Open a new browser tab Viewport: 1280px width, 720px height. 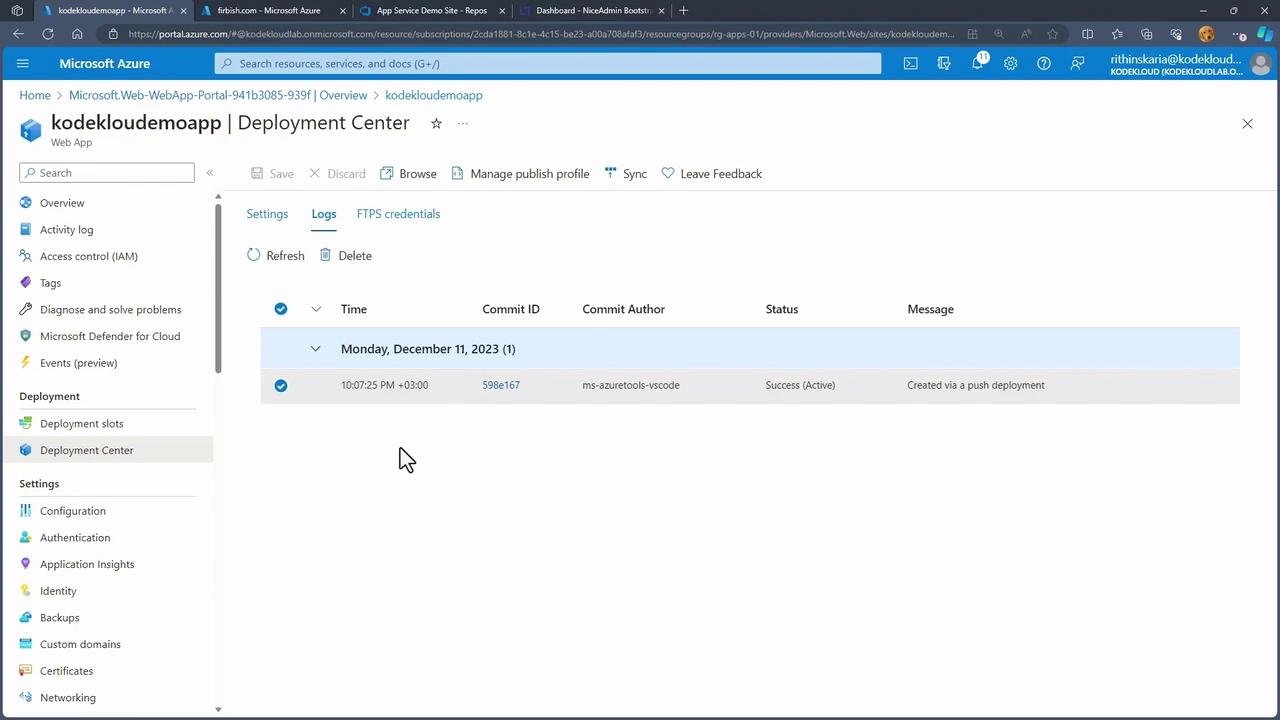point(683,10)
